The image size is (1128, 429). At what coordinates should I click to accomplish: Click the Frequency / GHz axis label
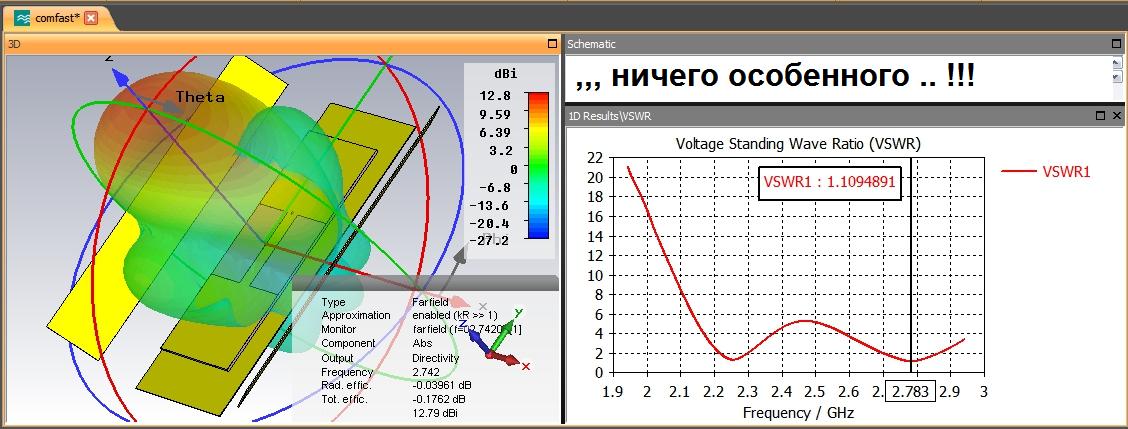coord(799,413)
